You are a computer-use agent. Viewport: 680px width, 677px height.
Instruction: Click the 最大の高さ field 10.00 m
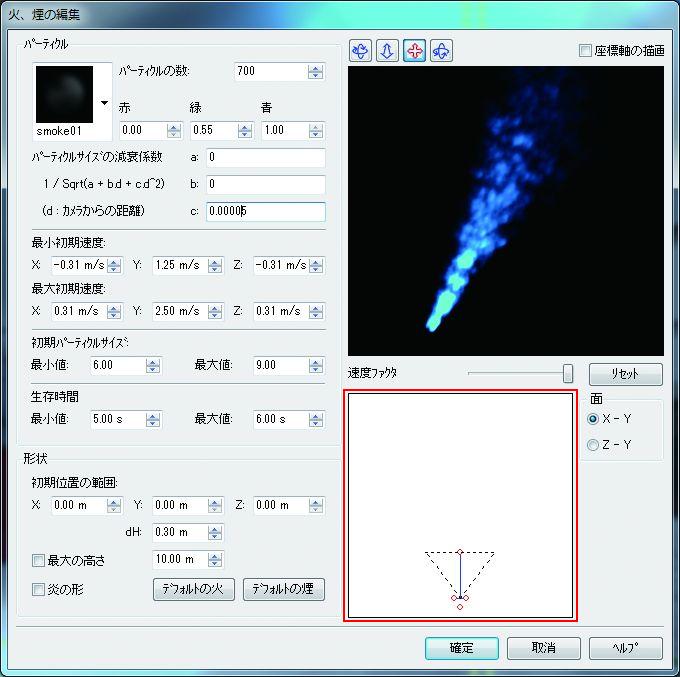tap(180, 559)
